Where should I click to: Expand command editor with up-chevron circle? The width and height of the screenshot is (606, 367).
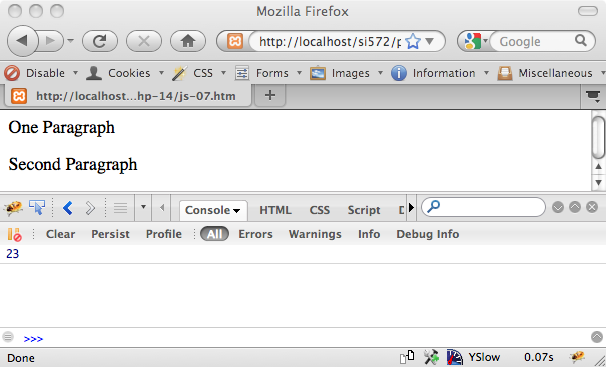(x=597, y=337)
